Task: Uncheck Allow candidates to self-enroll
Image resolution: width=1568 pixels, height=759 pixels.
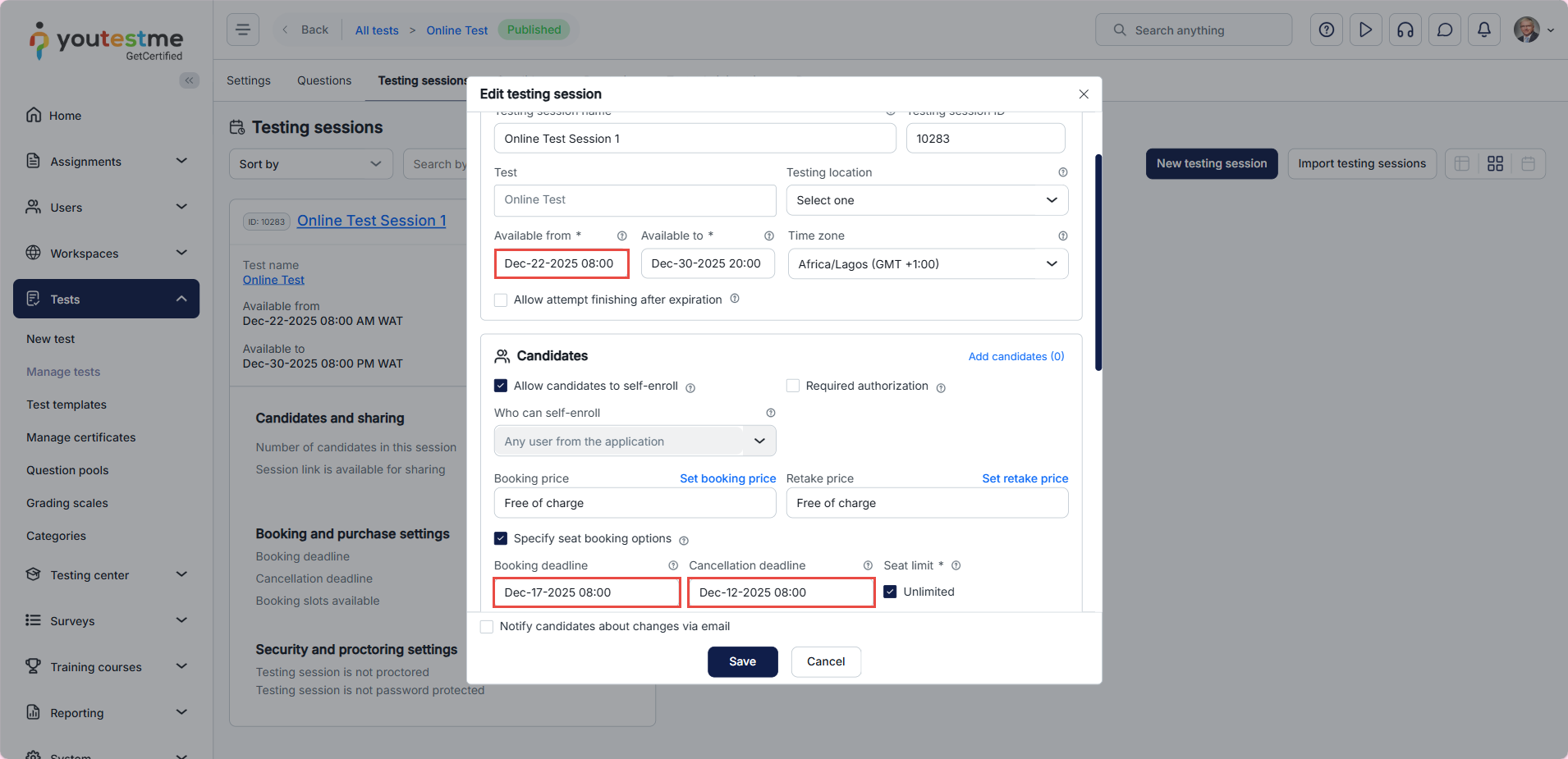Action: (501, 386)
